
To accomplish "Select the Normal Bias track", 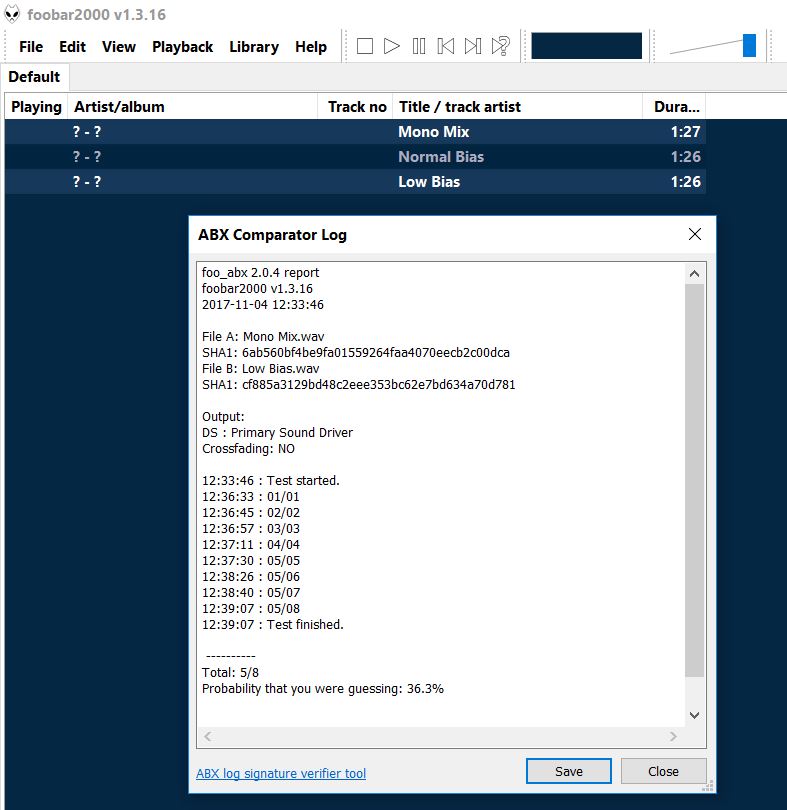I will tap(356, 157).
